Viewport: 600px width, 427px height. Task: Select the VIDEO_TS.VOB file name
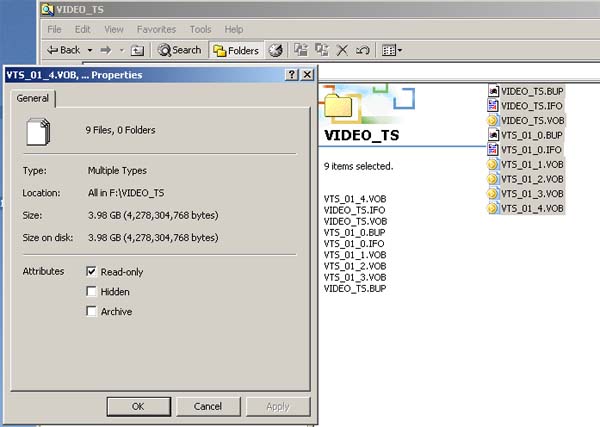coord(533,121)
